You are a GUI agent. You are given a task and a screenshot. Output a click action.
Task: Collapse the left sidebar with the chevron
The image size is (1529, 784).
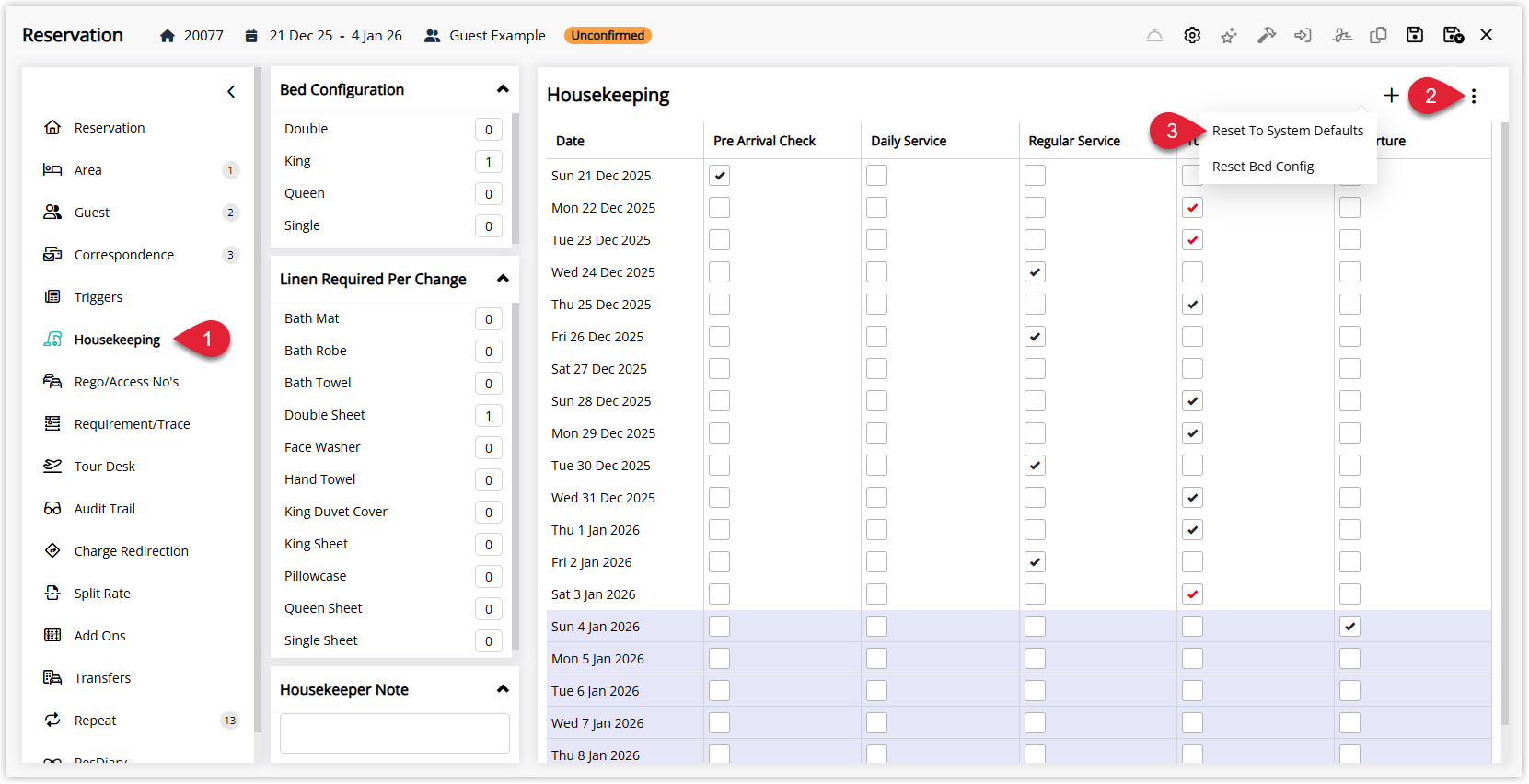231,91
